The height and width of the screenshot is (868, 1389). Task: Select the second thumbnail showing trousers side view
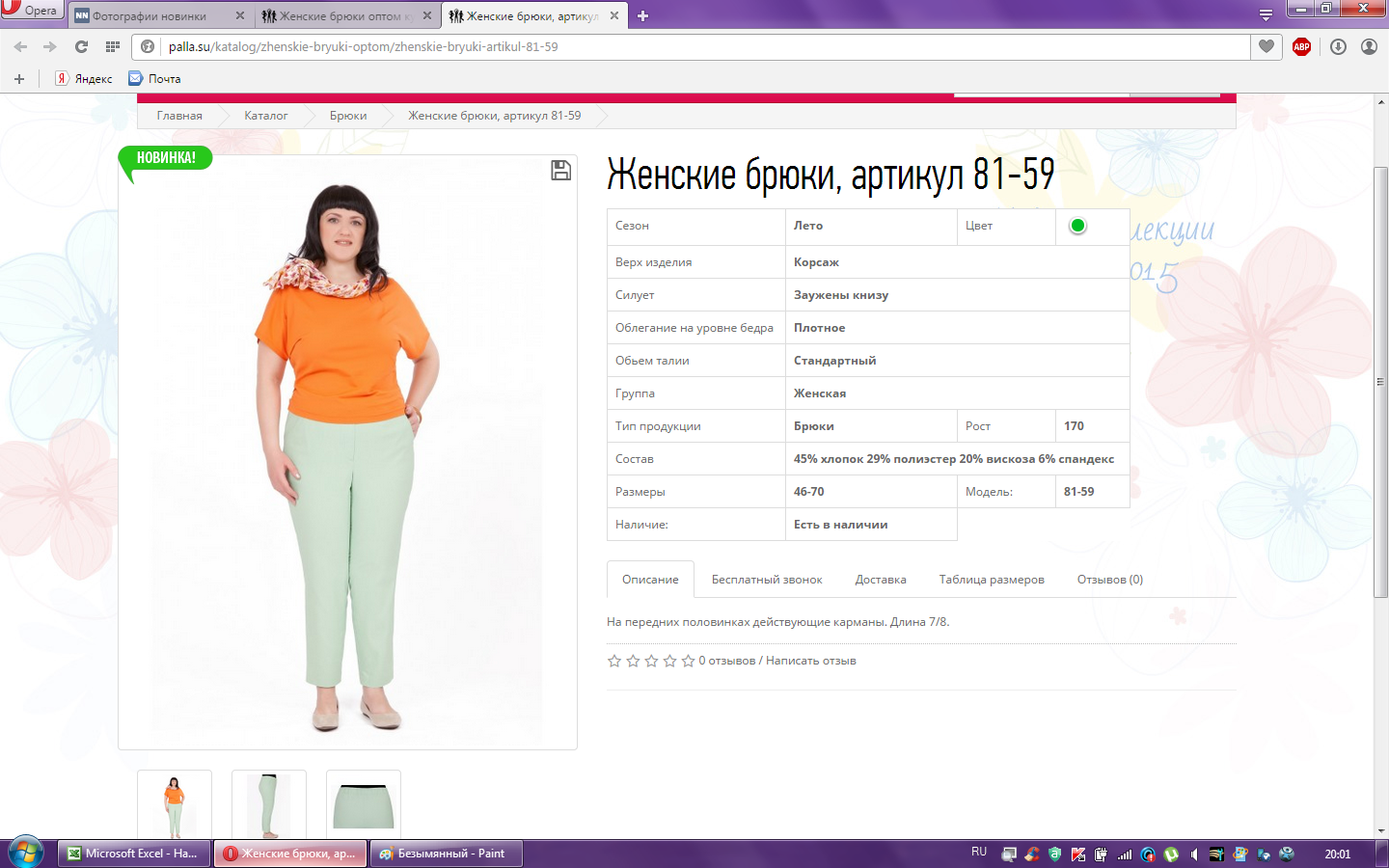point(269,806)
